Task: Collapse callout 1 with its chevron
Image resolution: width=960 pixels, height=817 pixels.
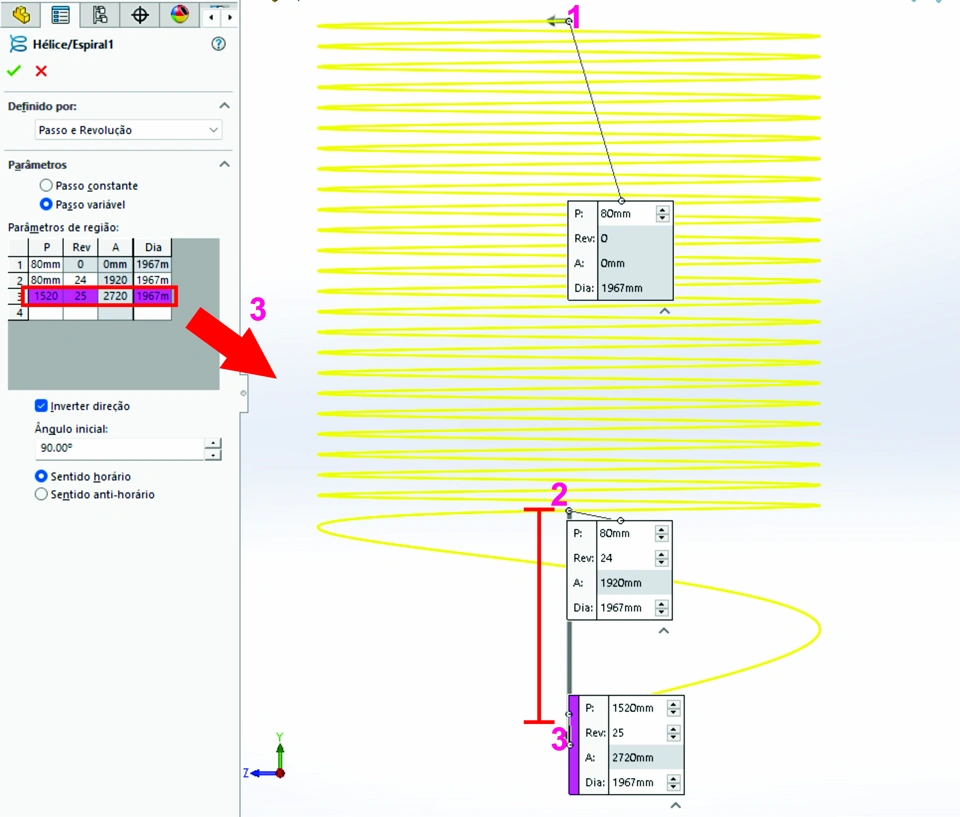Action: tap(665, 311)
